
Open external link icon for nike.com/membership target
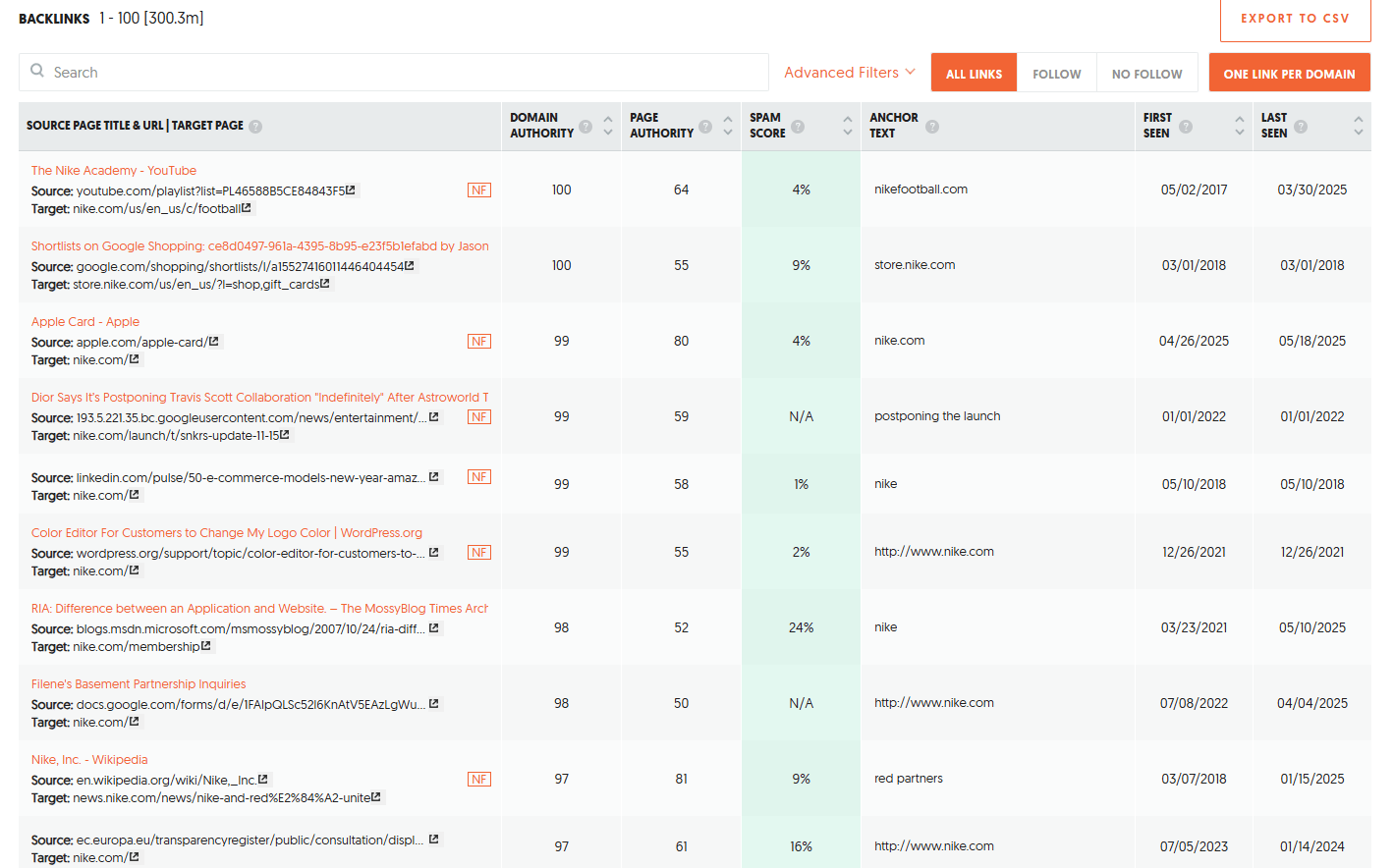[206, 646]
